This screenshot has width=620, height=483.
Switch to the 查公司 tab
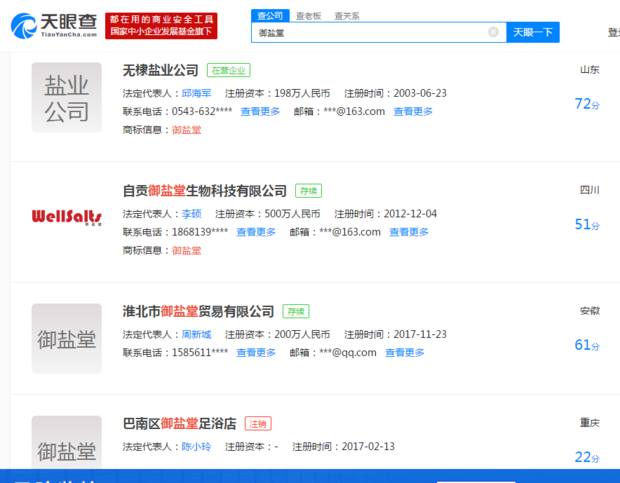point(270,16)
